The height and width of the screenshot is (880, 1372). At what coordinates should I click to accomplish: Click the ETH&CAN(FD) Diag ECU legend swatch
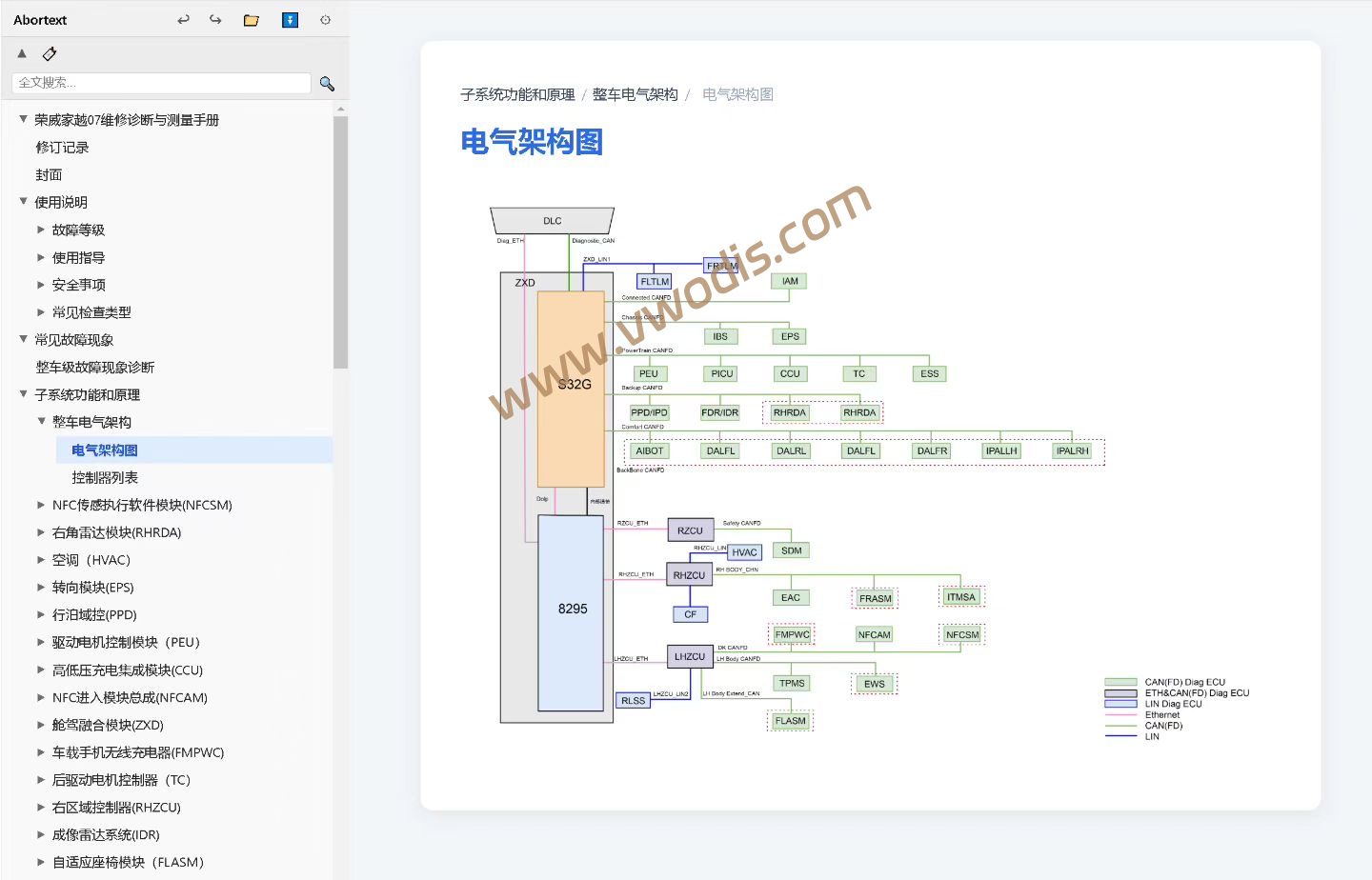(1120, 693)
